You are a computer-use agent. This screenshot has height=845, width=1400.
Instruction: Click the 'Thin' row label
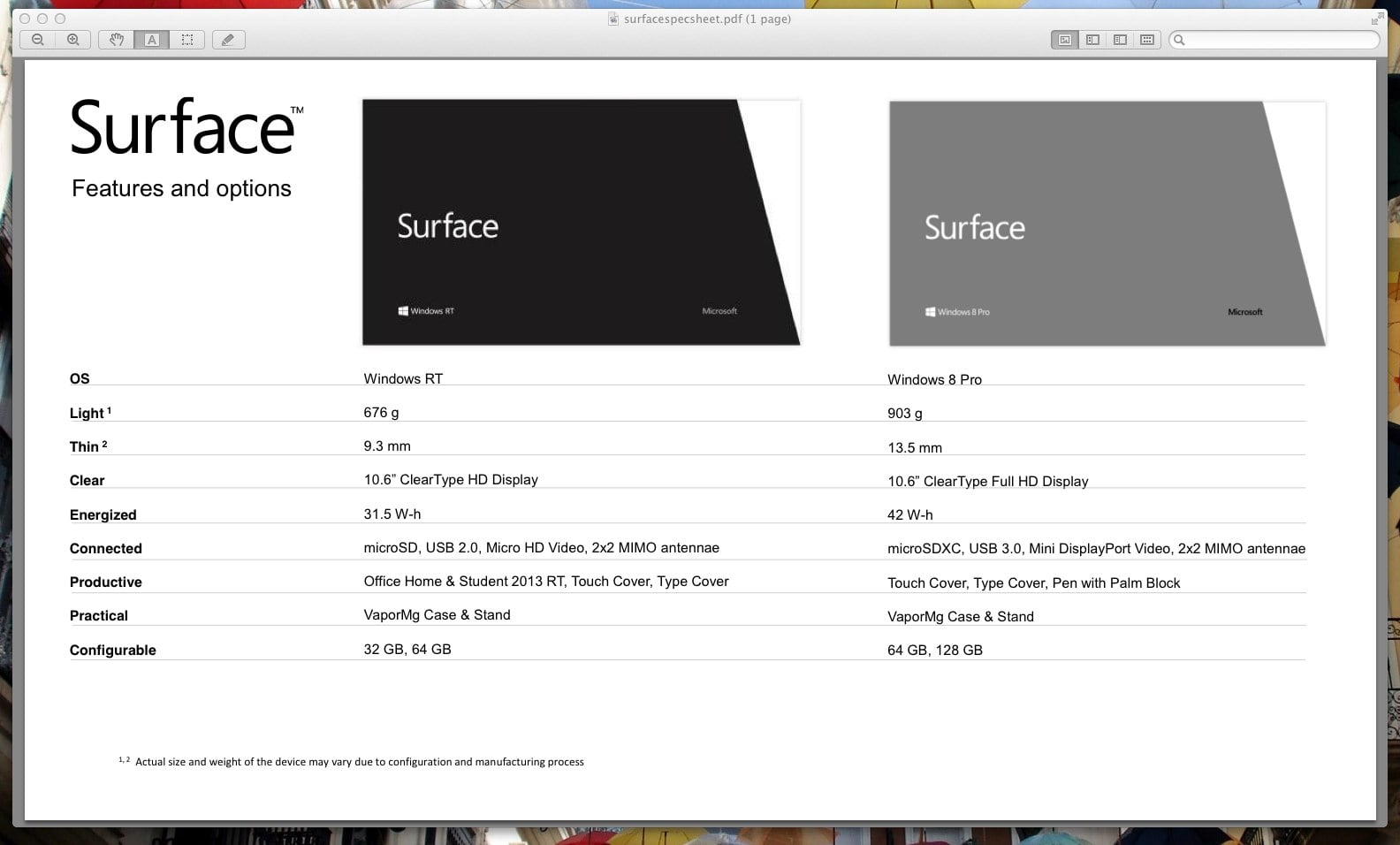click(x=88, y=446)
